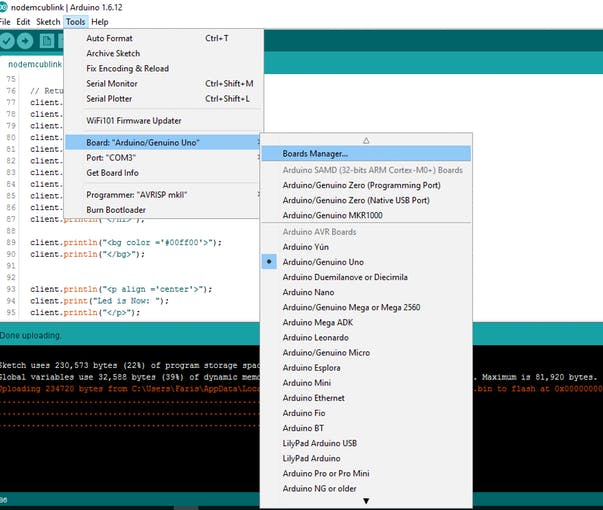Image resolution: width=603 pixels, height=510 pixels.
Task: Click the Verify checkmark toolbar icon
Action: click(x=7, y=41)
